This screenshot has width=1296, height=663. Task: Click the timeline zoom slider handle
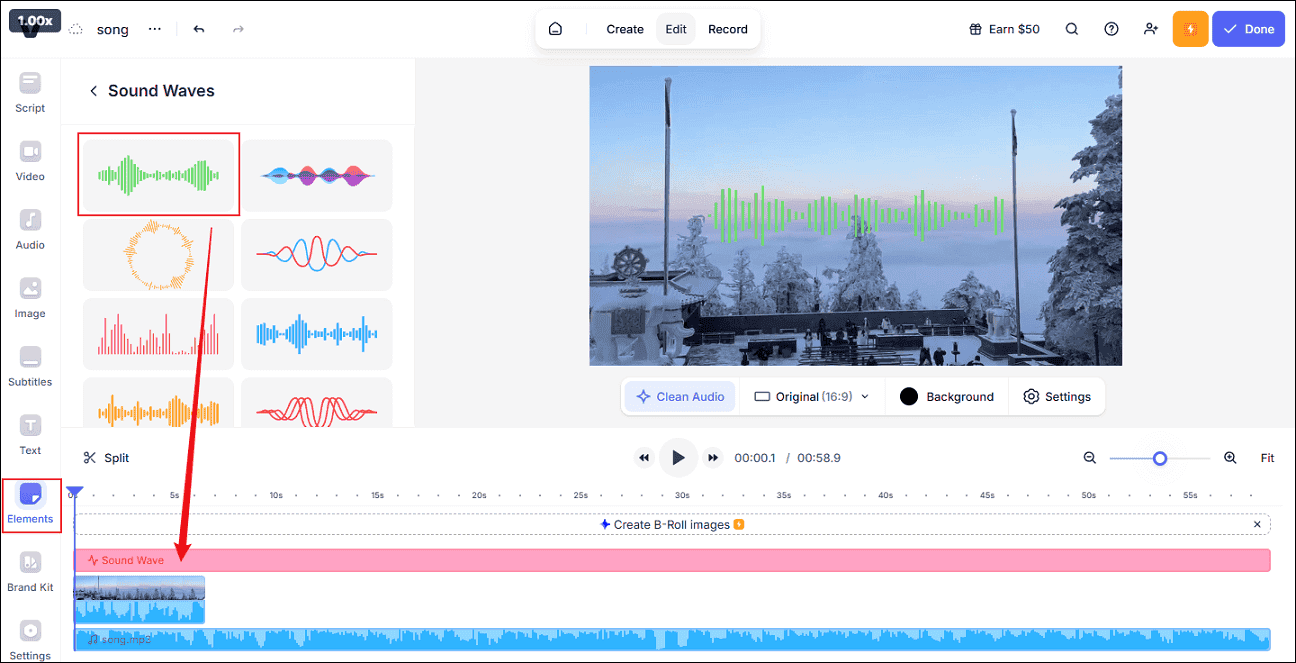[1160, 458]
